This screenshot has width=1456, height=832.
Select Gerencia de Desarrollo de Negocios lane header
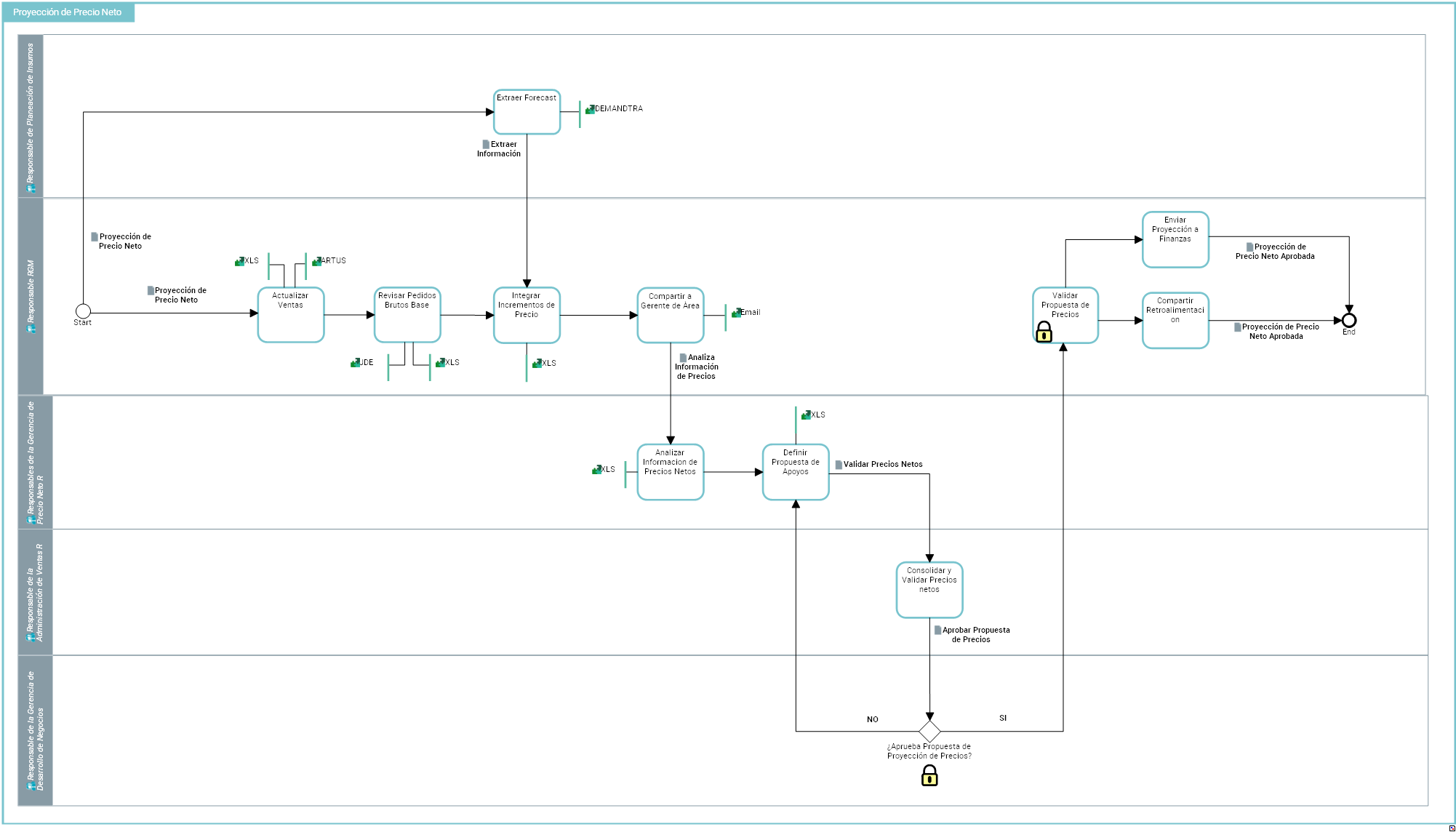pos(36,730)
